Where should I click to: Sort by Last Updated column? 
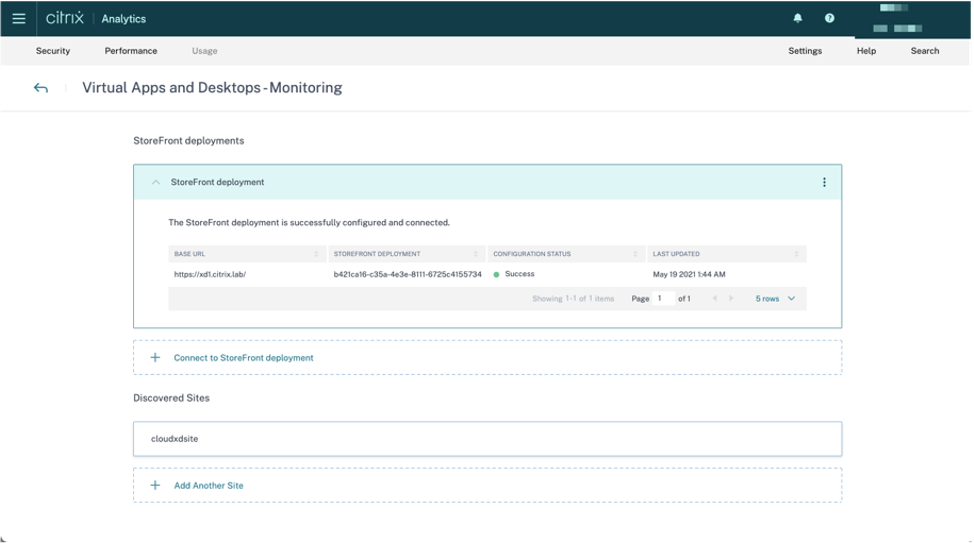point(797,254)
